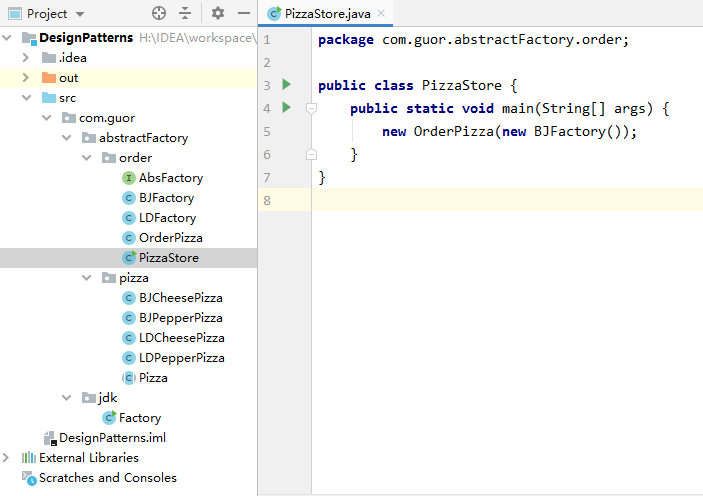Open the Project view dropdown arrow
Screen dimensions: 703x496
[x=80, y=14]
